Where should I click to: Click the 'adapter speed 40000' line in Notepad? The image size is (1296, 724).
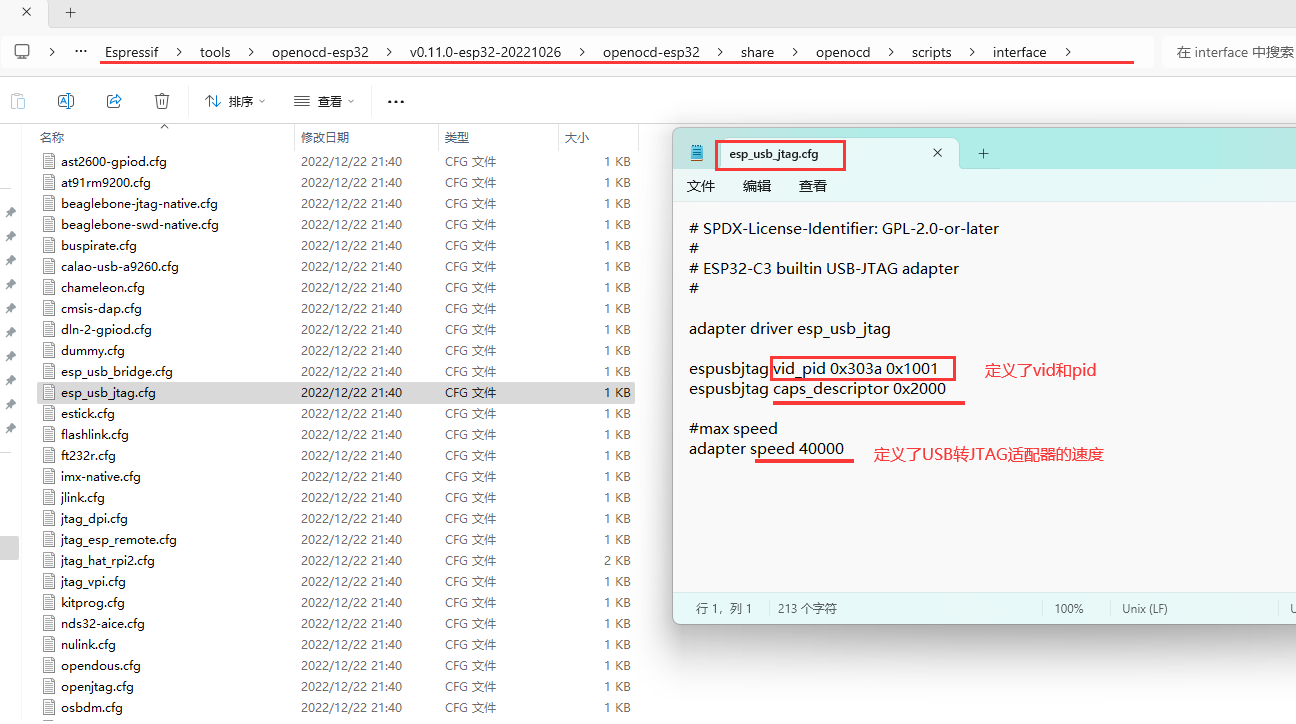click(x=766, y=449)
